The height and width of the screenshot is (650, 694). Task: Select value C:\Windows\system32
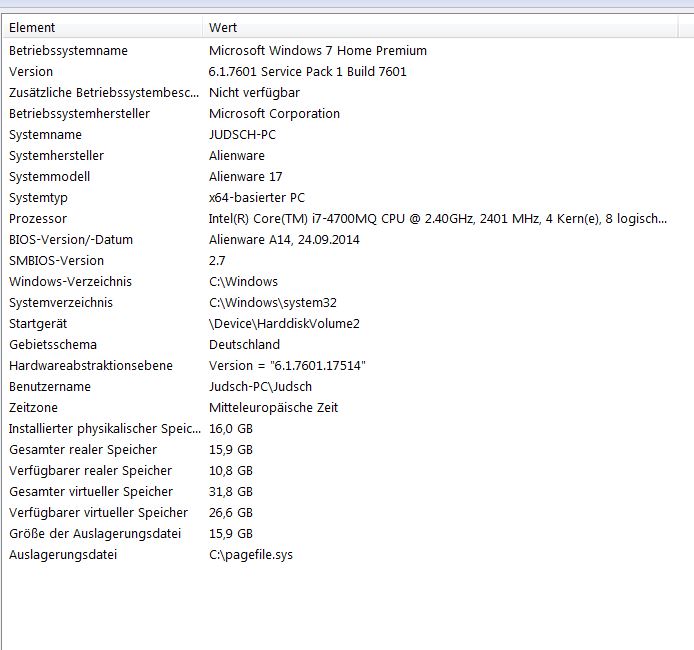[273, 303]
